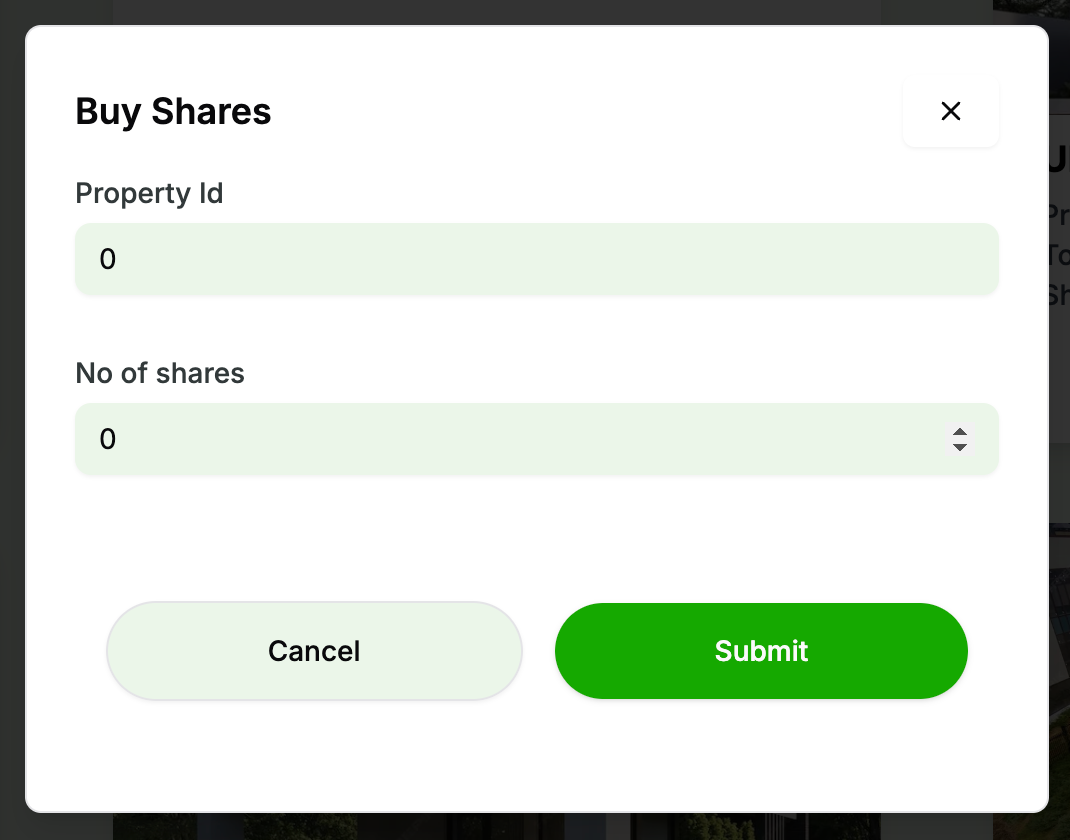The image size is (1070, 840).
Task: Click the 0 value inside No of shares
Action: click(x=108, y=439)
